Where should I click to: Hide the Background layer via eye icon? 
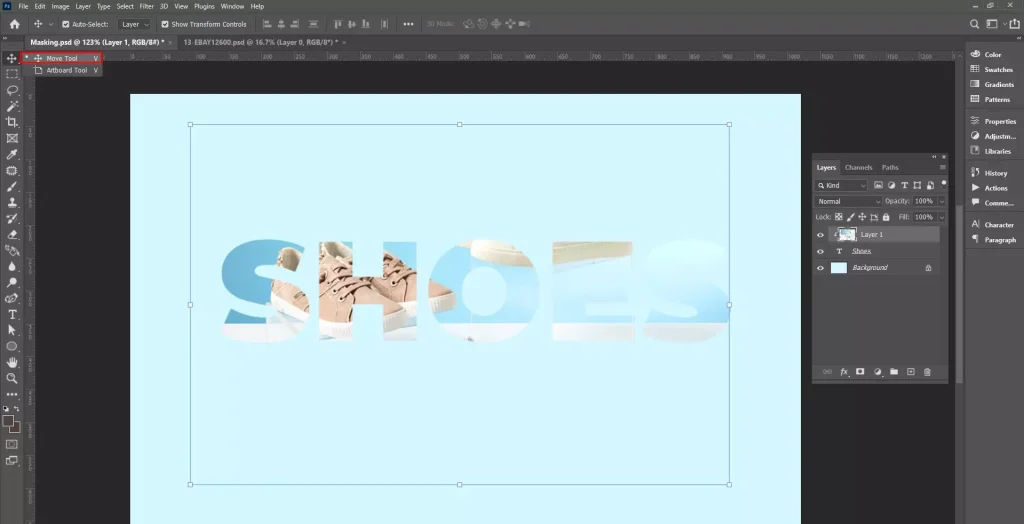[x=820, y=268]
